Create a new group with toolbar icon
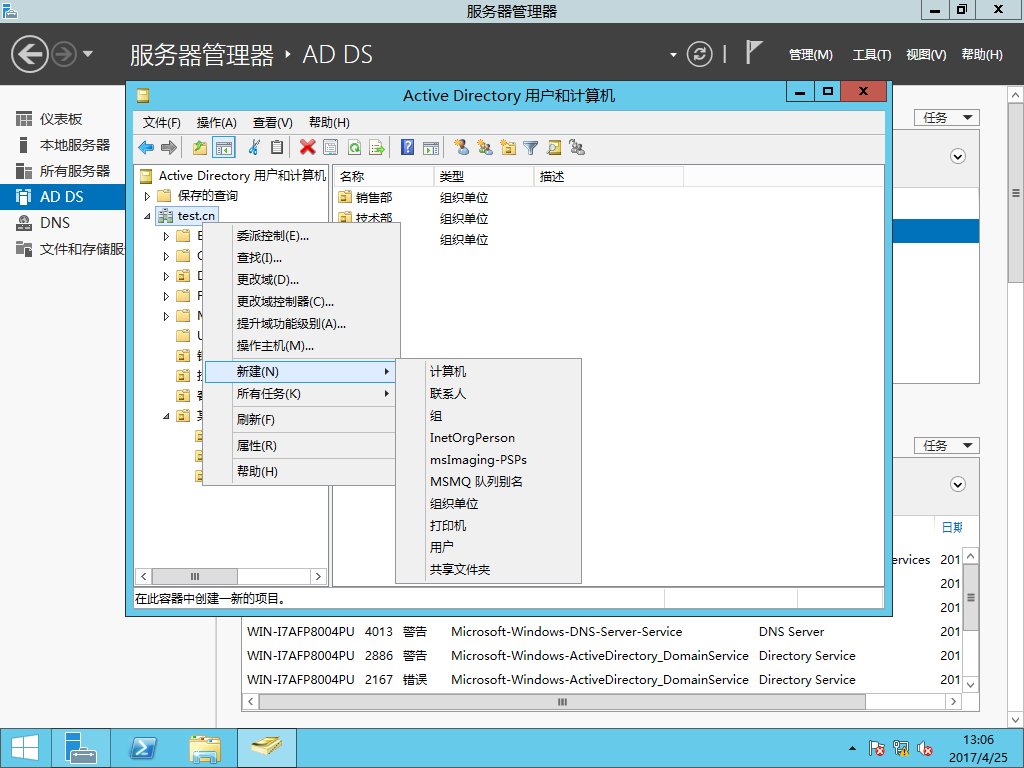 click(x=485, y=148)
